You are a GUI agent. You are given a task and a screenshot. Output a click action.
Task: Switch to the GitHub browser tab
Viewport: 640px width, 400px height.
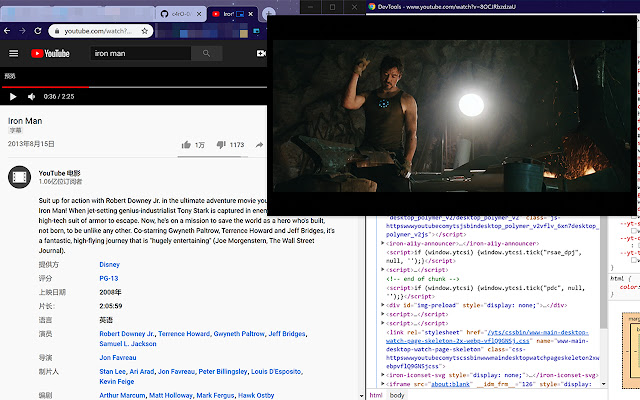tap(171, 14)
